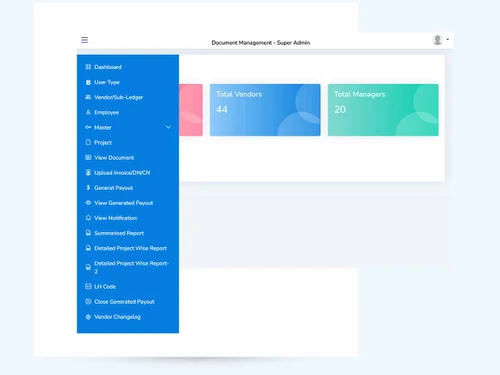This screenshot has width=500, height=375.
Task: Select Employee in the sidebar
Action: click(106, 112)
